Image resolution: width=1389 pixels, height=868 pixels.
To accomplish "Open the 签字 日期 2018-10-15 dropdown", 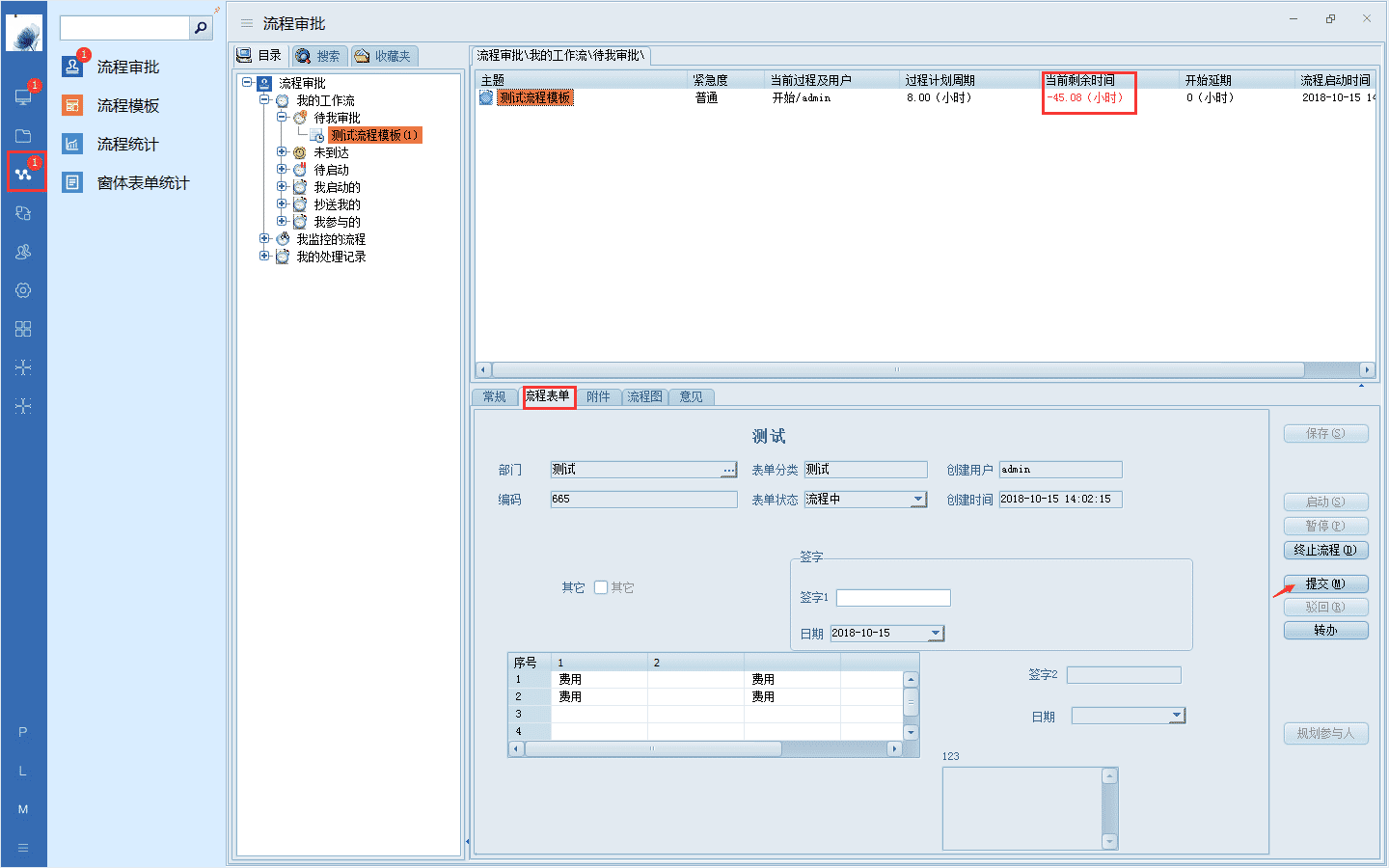I will pos(936,634).
